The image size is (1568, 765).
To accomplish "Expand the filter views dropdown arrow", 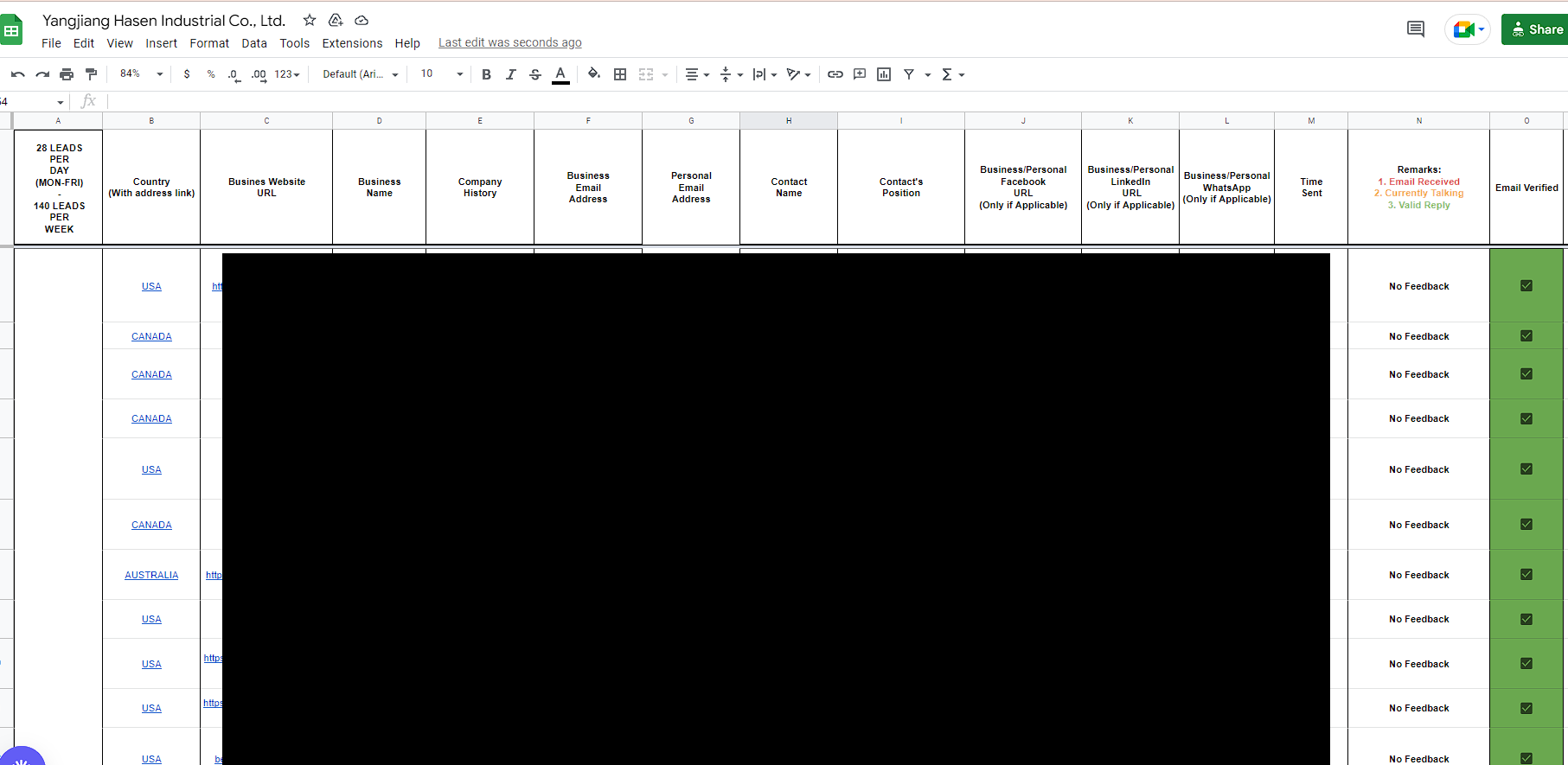I will [928, 74].
